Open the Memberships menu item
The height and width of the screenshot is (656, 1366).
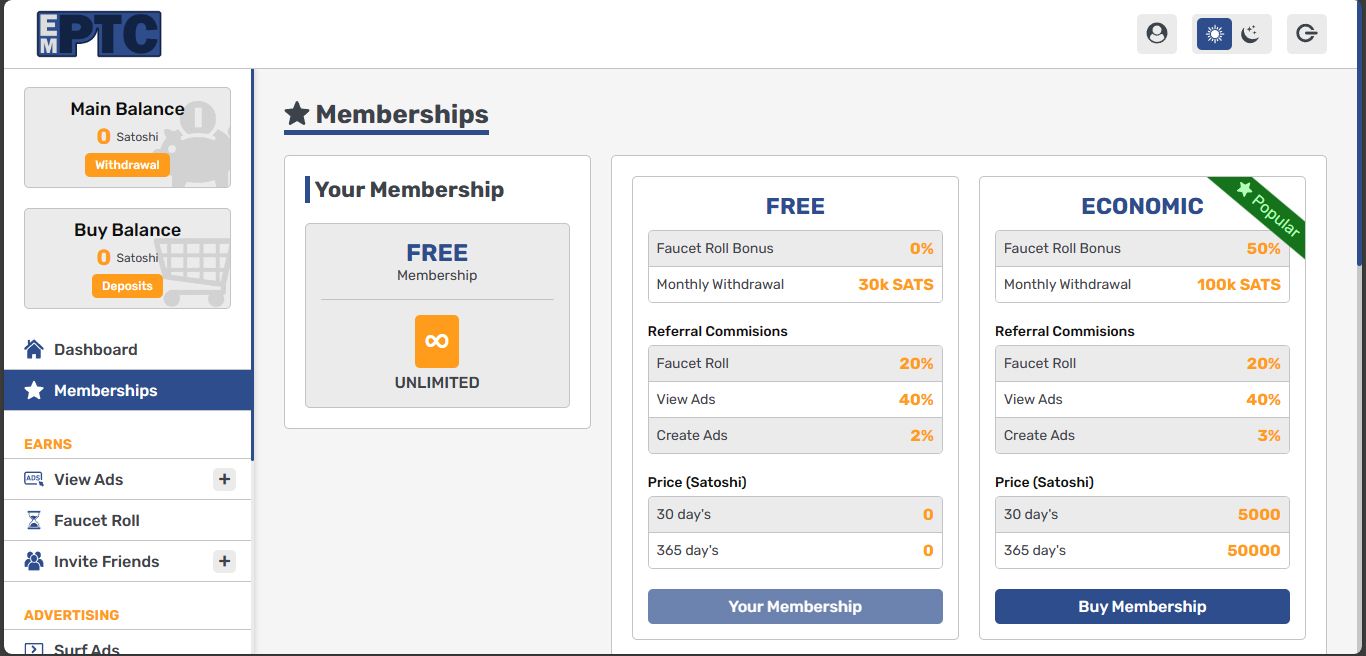click(105, 390)
